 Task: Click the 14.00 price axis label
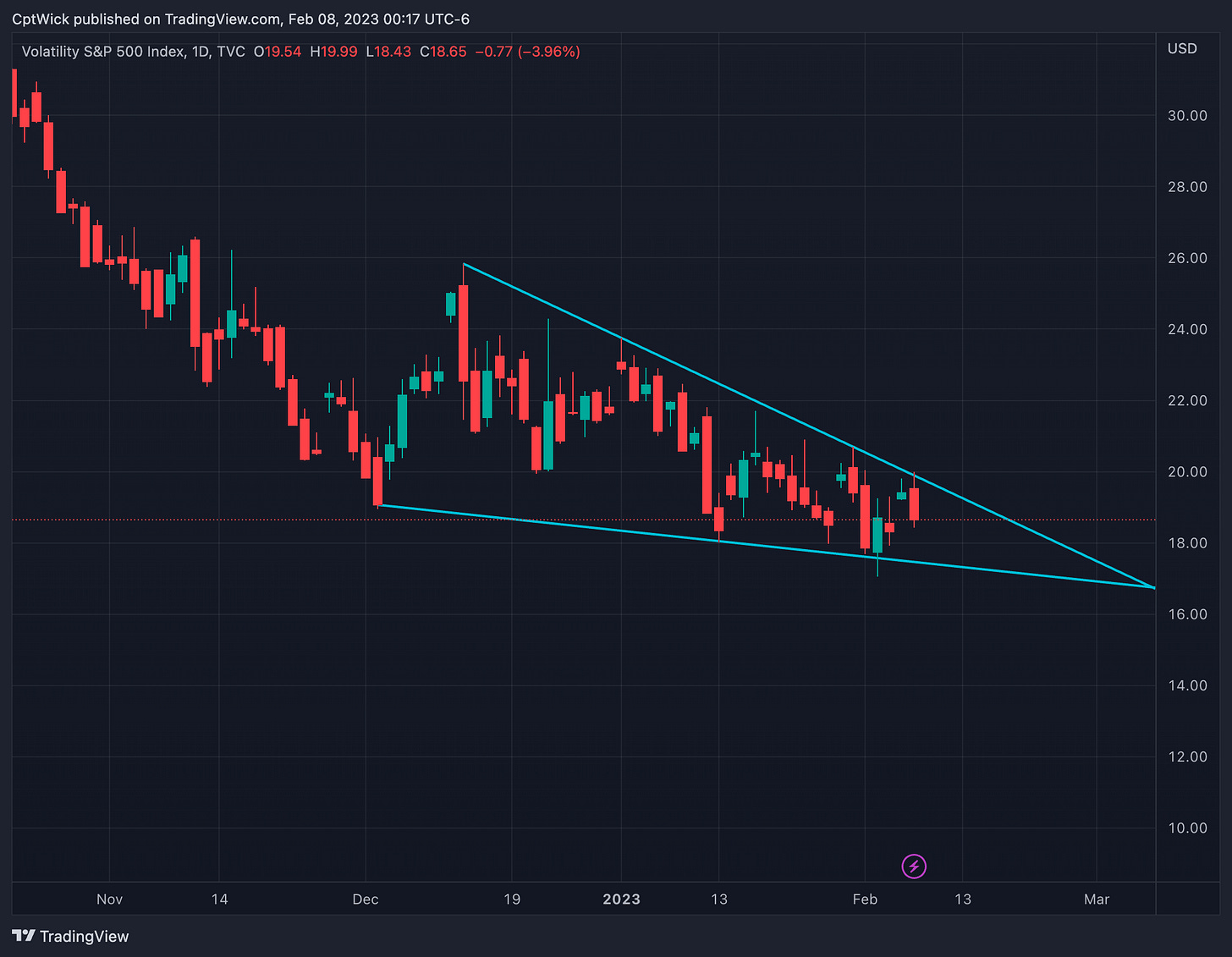tap(1187, 685)
